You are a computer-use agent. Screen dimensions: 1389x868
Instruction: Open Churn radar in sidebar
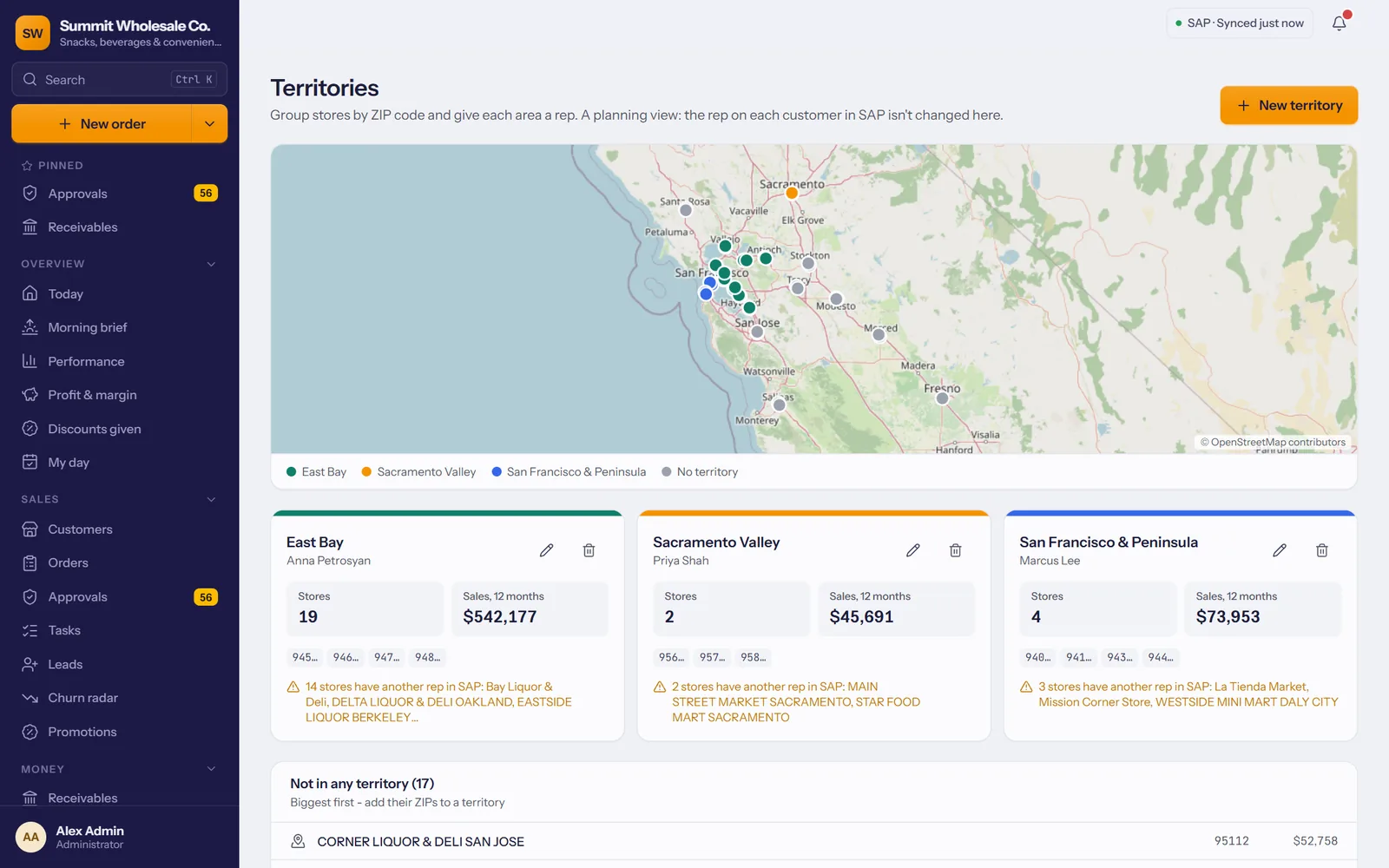[x=120, y=698]
